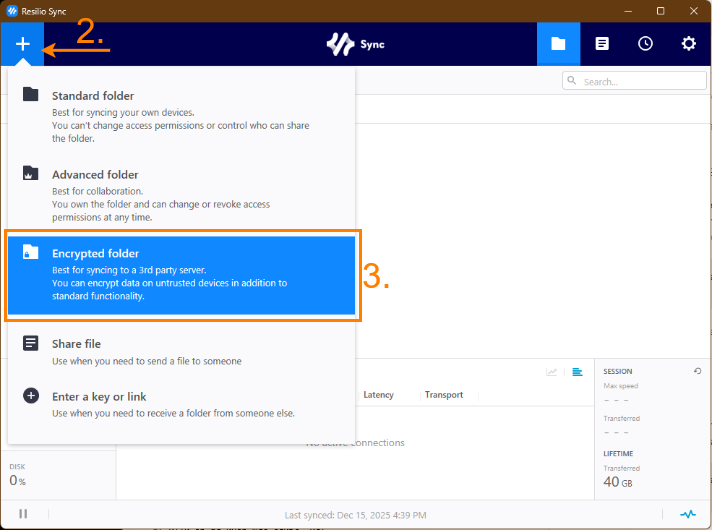Sort by the Latency column header
The image size is (713, 530).
click(x=378, y=395)
